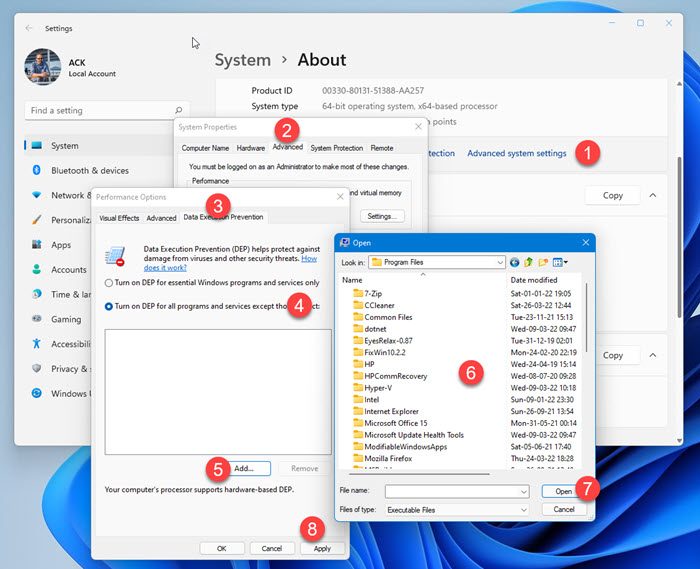Image resolution: width=700 pixels, height=569 pixels.
Task: Select DEP for all programs except selected
Action: [x=109, y=306]
